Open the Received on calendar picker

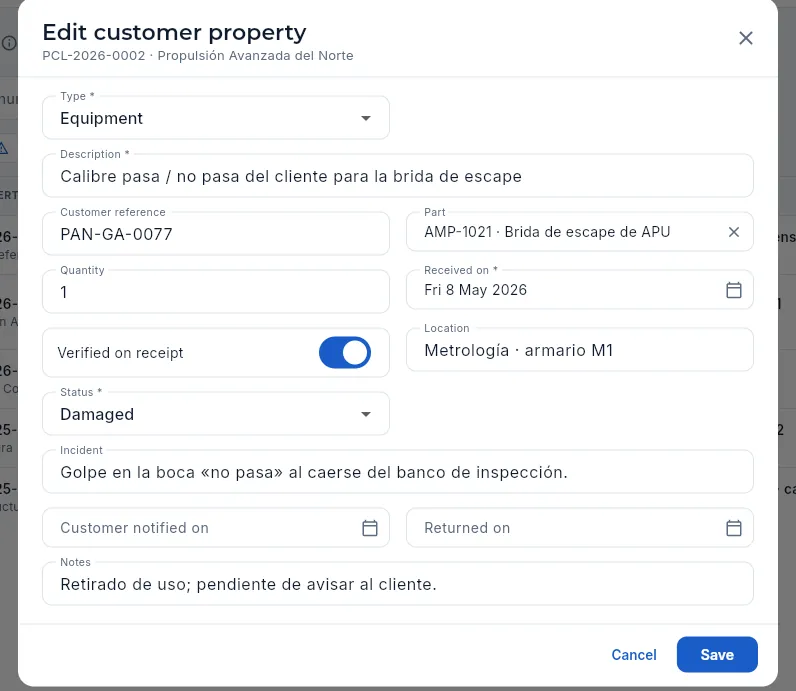(x=734, y=290)
